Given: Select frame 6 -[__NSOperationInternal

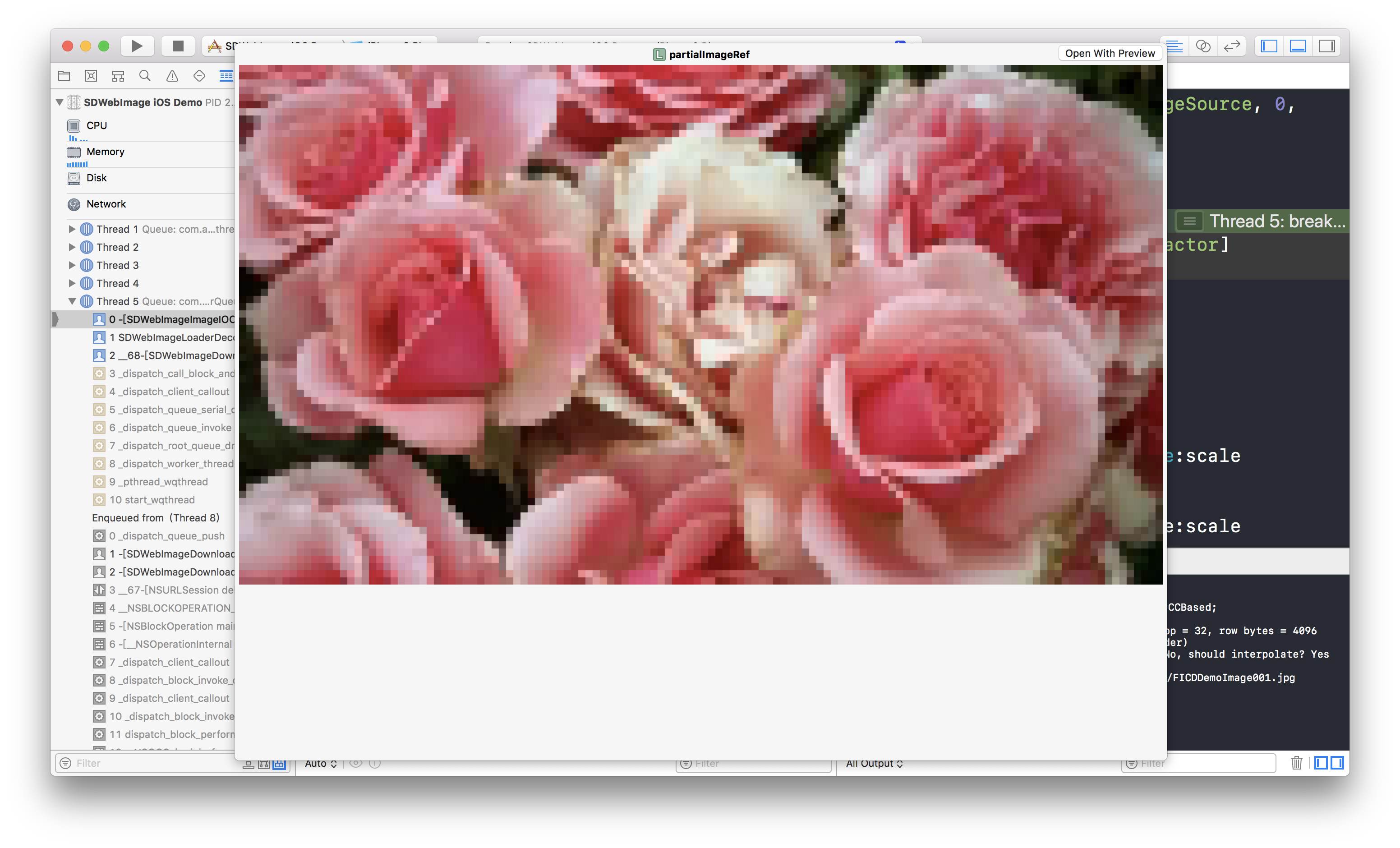Looking at the screenshot, I should 143,645.
